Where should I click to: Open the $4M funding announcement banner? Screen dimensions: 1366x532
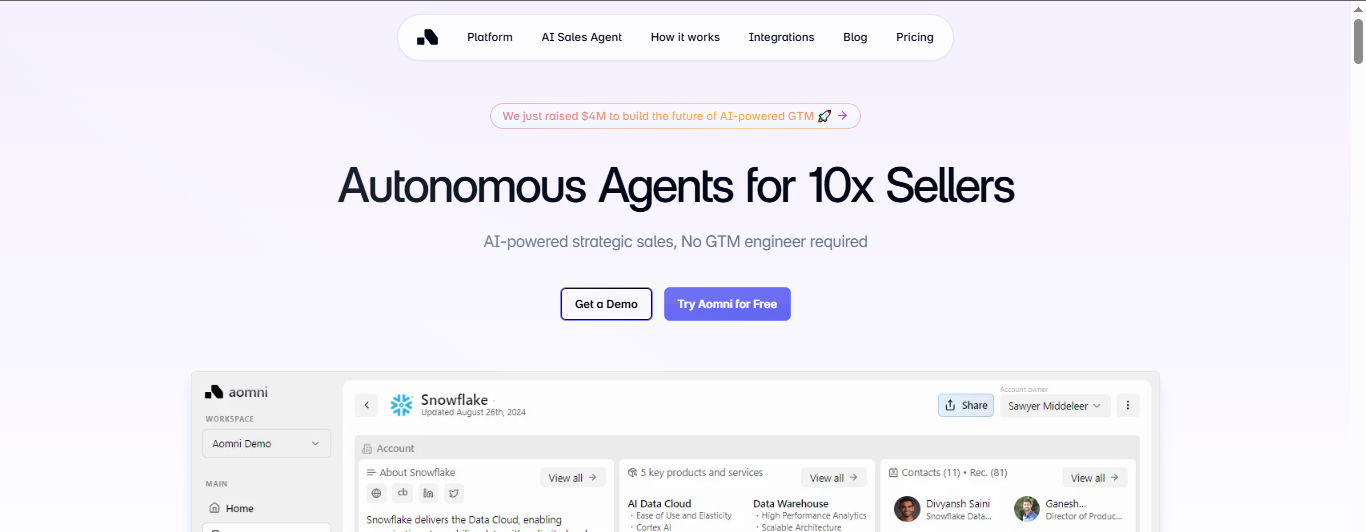point(675,116)
